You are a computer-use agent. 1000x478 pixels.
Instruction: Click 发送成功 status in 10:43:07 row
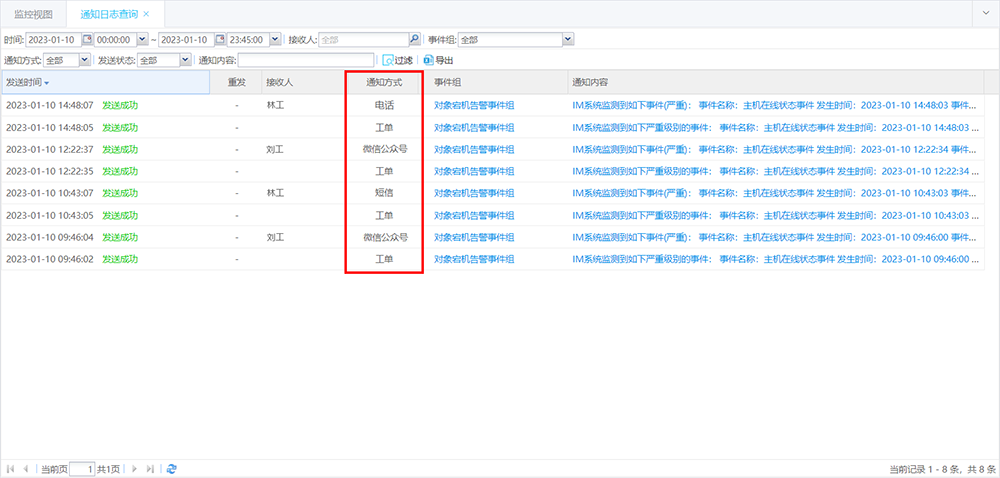tap(120, 193)
